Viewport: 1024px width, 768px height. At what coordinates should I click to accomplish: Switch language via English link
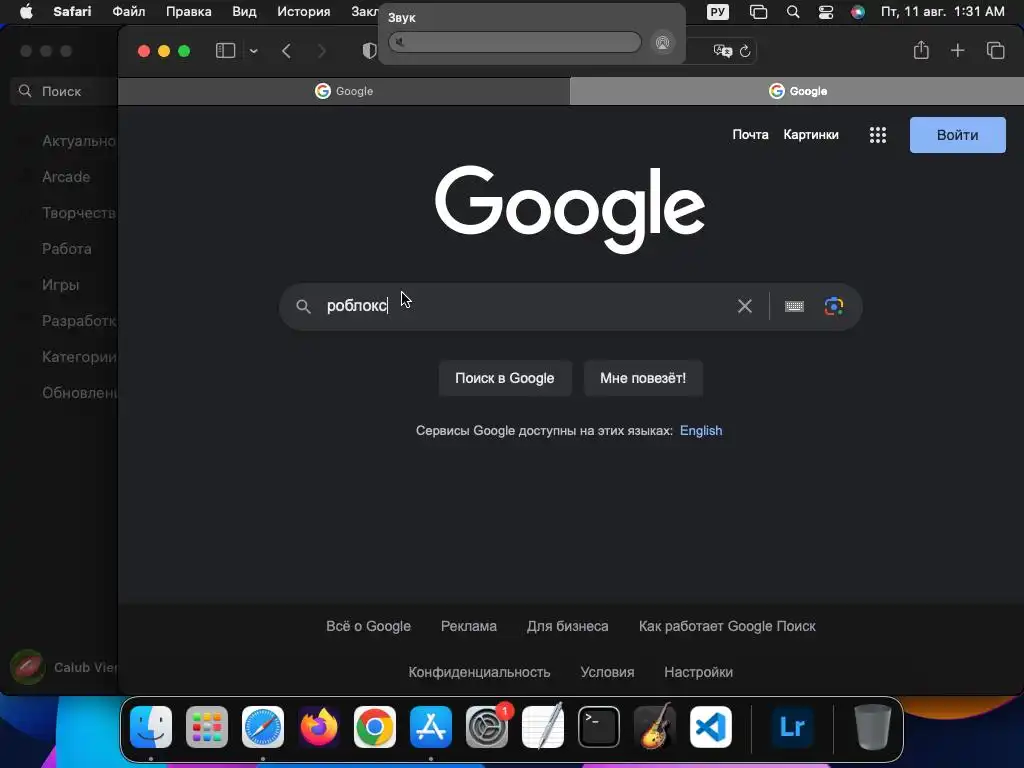pyautogui.click(x=701, y=430)
